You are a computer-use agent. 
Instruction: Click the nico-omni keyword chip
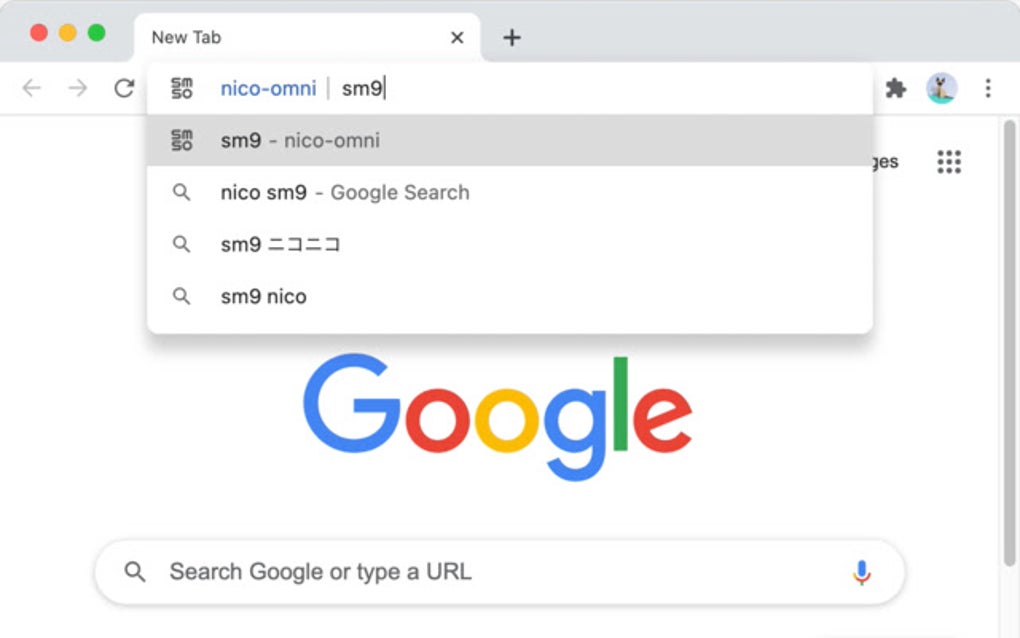268,89
